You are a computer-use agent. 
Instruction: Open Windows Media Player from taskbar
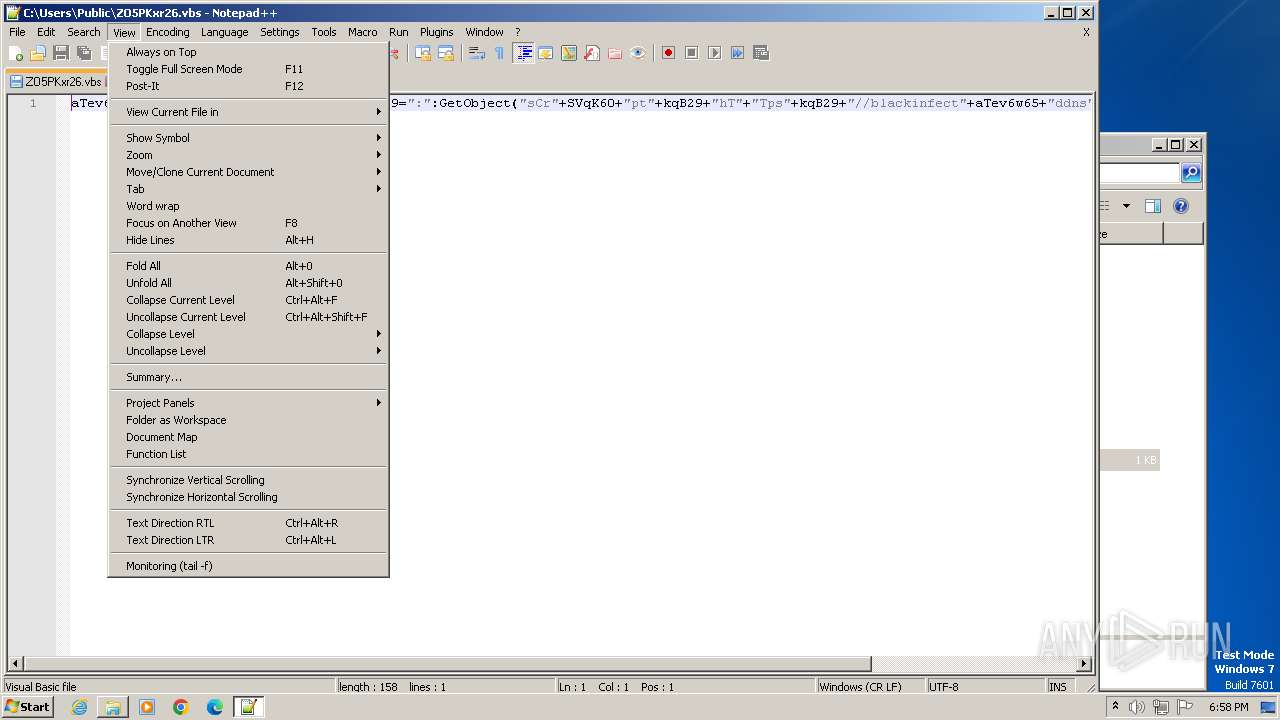click(x=147, y=707)
